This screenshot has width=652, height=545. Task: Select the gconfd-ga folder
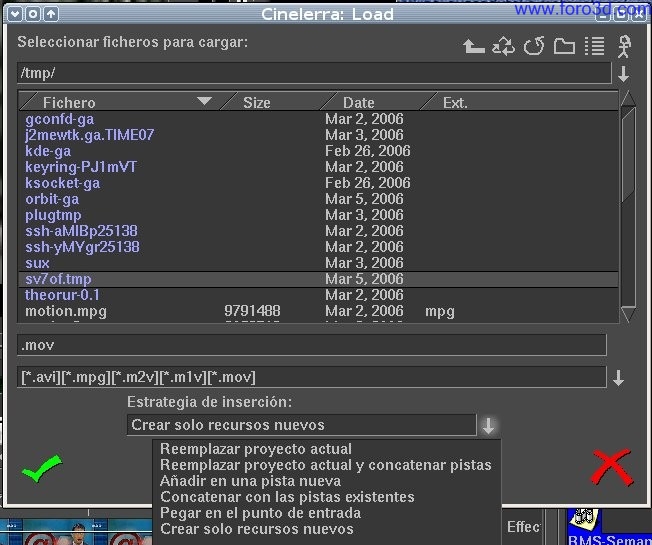(59, 119)
